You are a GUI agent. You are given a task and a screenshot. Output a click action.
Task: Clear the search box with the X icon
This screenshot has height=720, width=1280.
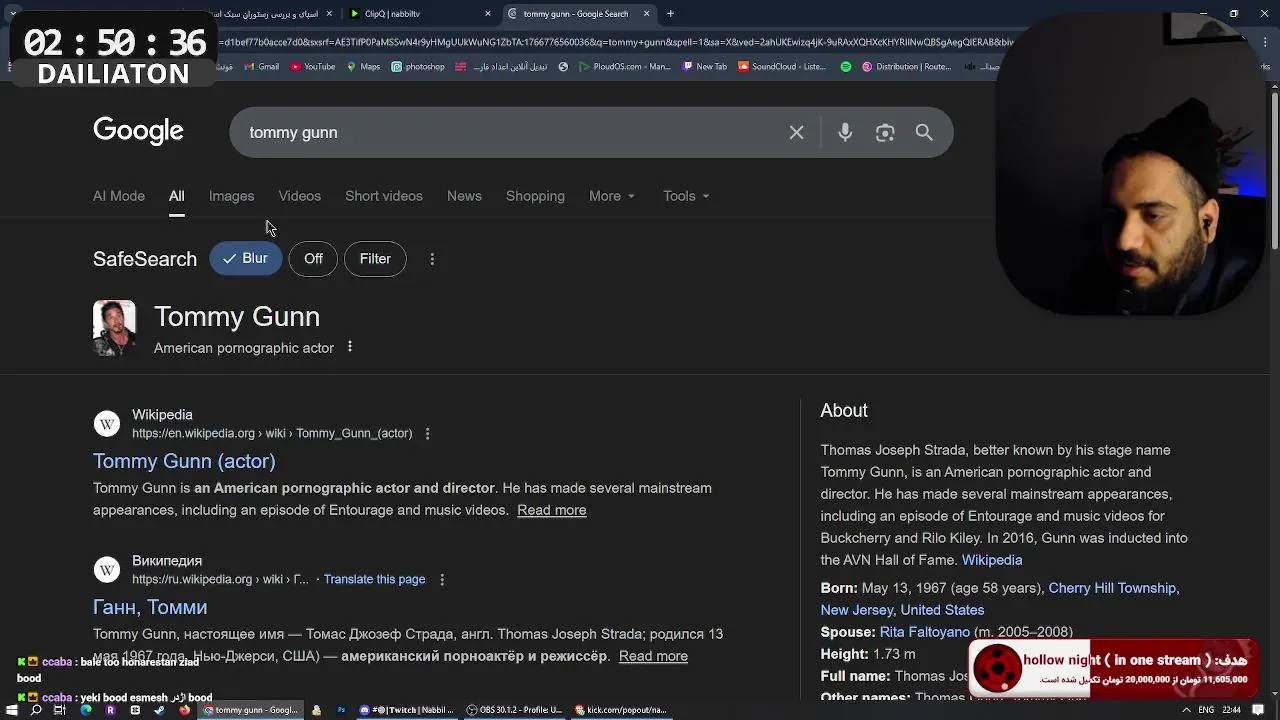(x=796, y=132)
